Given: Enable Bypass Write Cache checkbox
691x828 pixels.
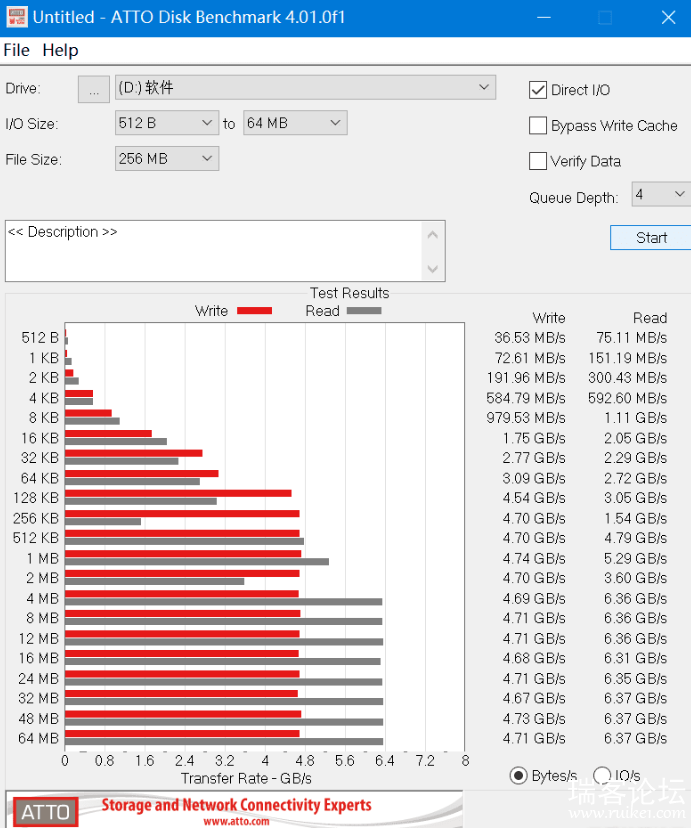Looking at the screenshot, I should click(x=537, y=126).
